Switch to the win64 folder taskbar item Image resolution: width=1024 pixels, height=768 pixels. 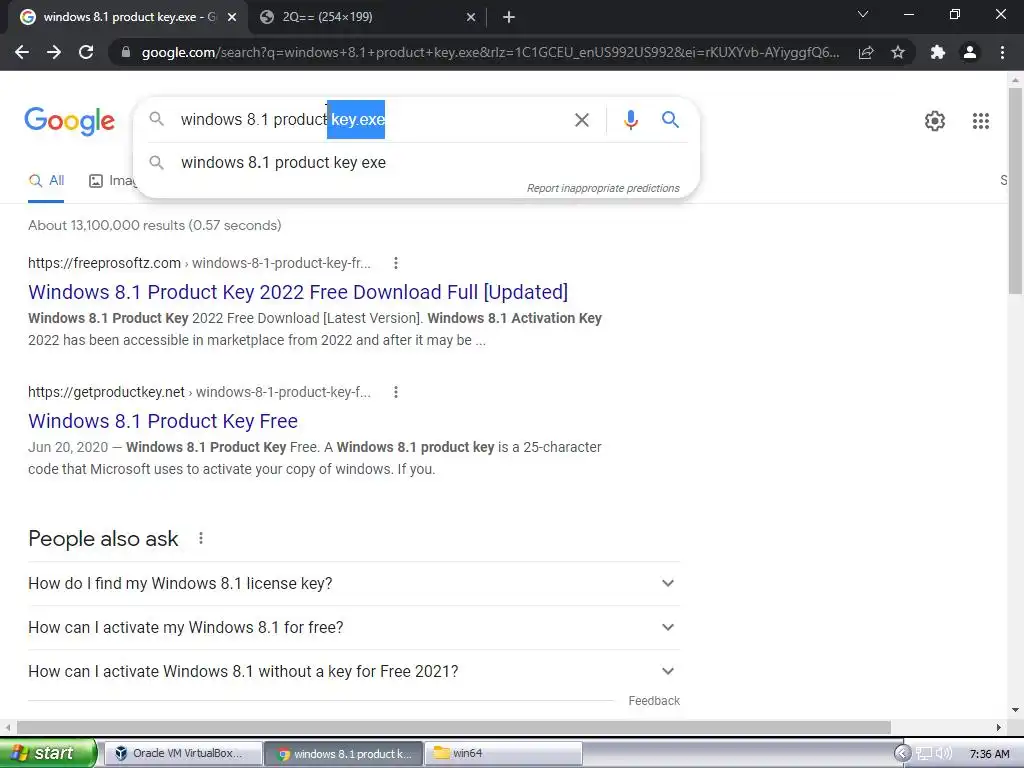coord(503,753)
